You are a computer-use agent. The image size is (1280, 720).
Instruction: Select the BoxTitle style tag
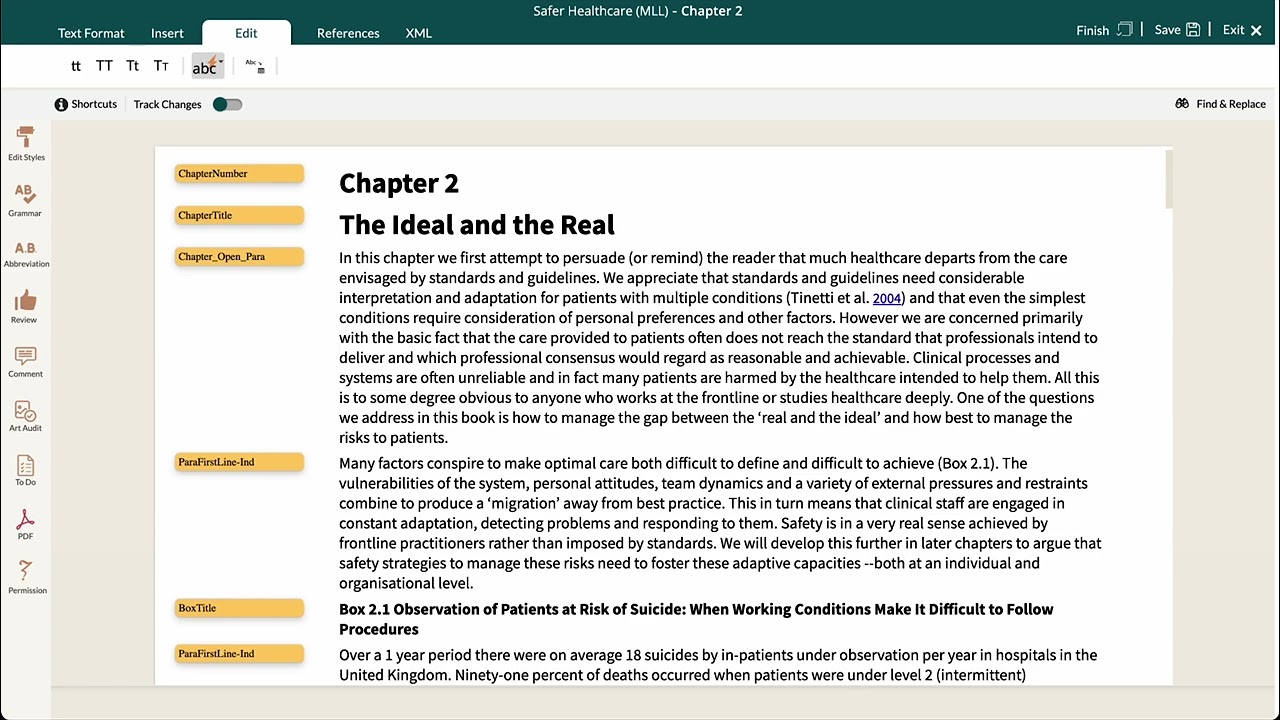click(239, 608)
